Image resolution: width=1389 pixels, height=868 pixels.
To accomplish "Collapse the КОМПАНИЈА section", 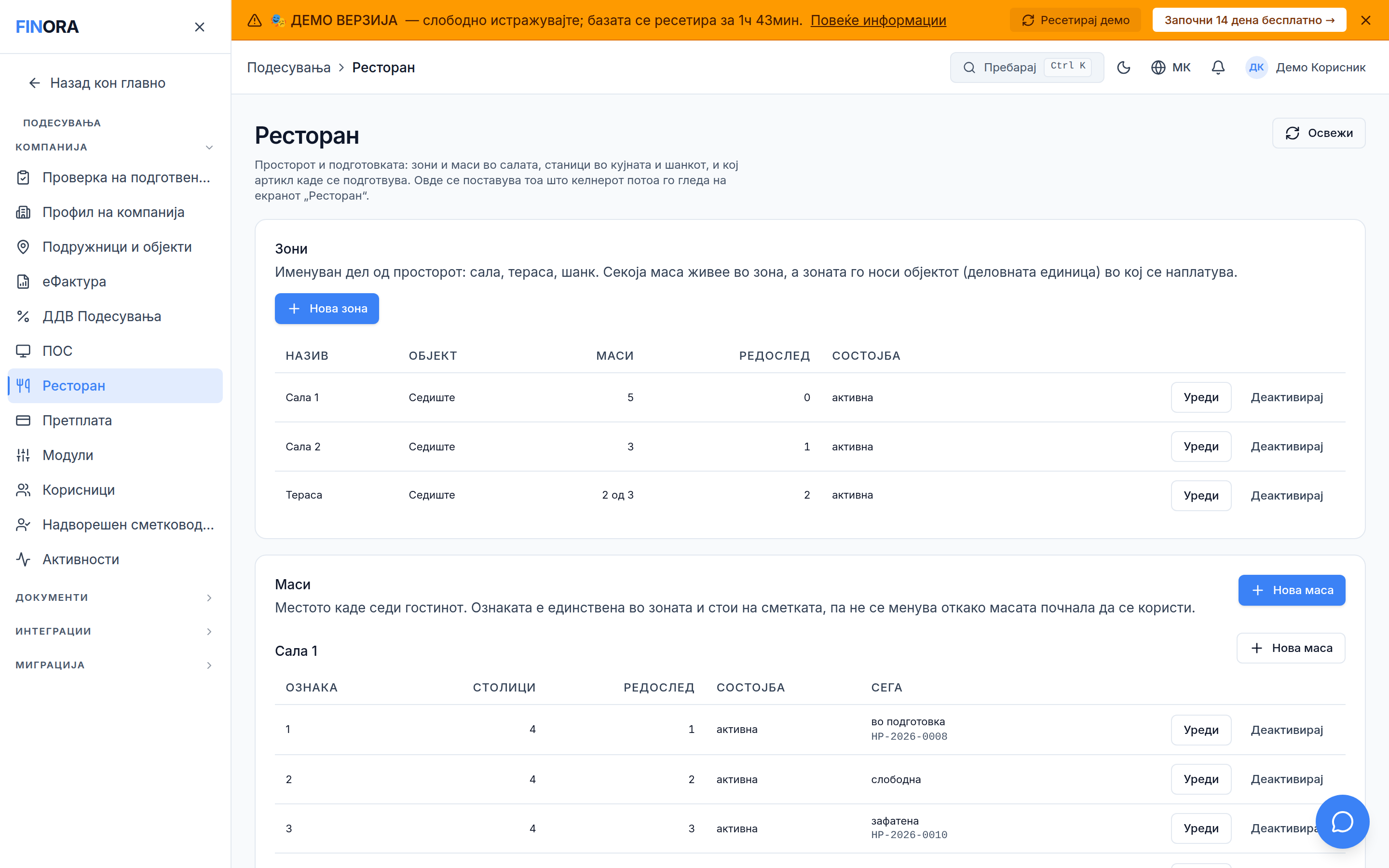I will 115,148.
